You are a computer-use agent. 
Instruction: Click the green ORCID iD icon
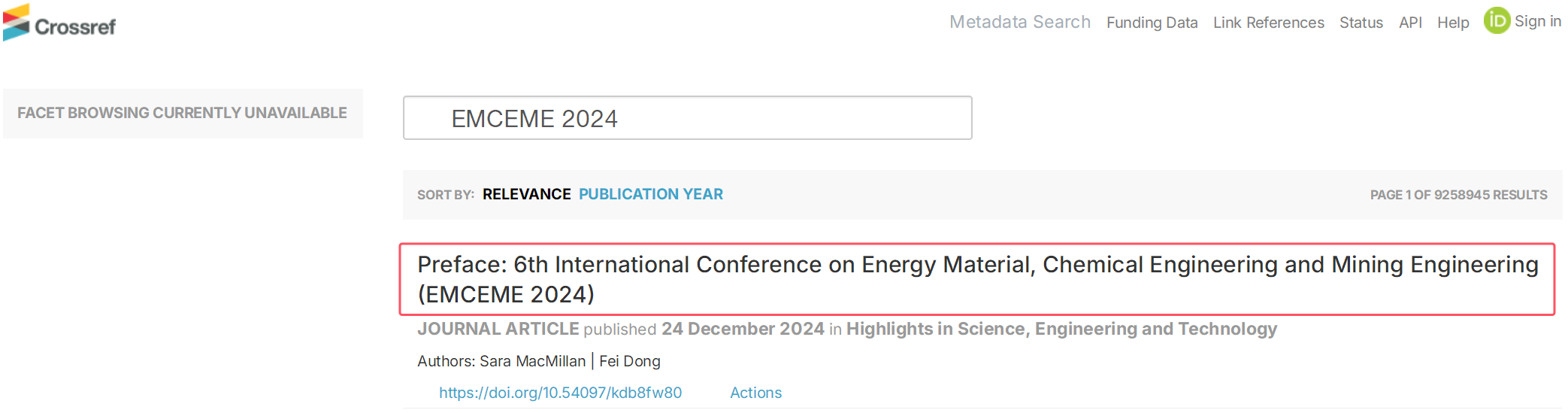[1497, 20]
